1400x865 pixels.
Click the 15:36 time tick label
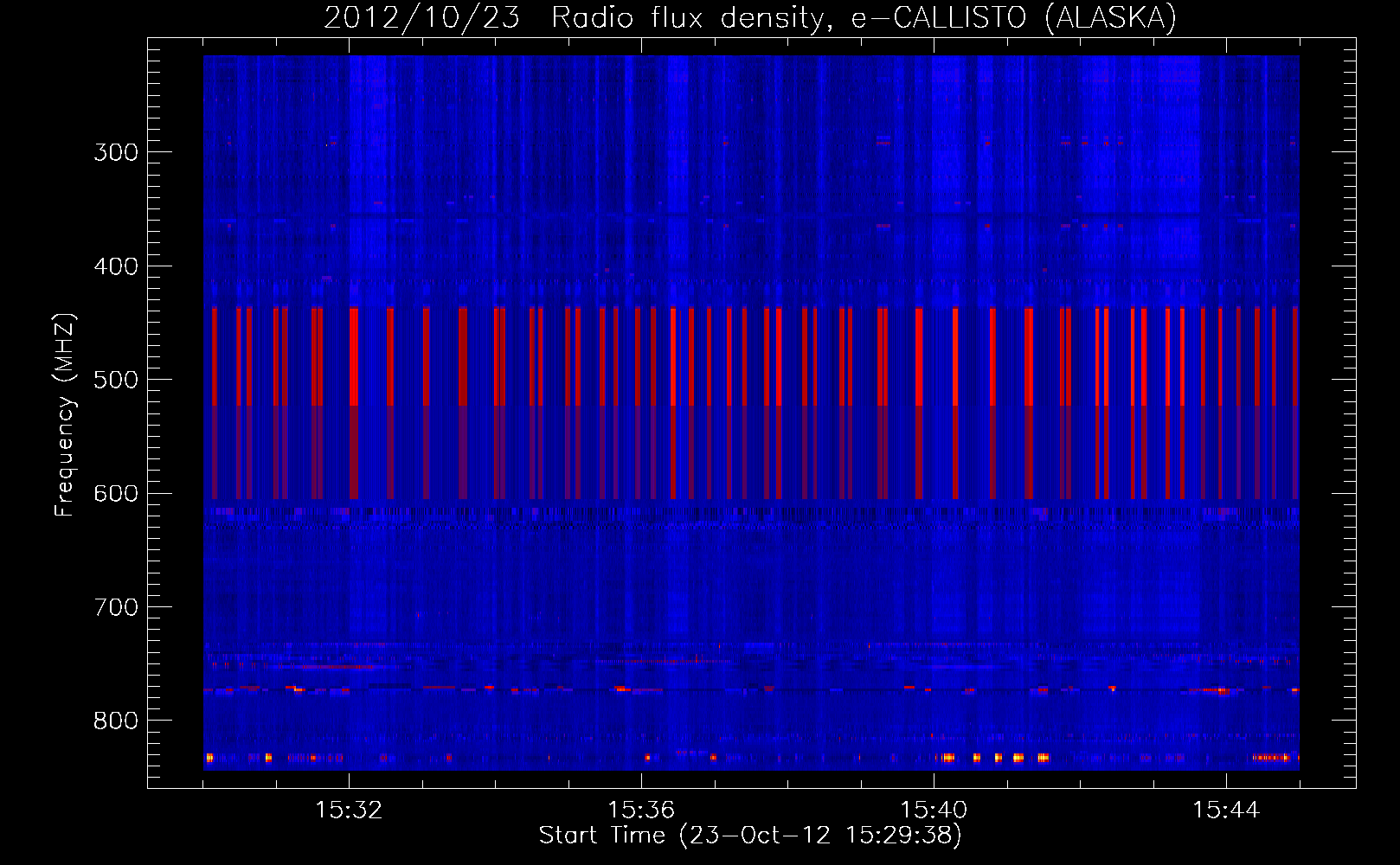[x=641, y=811]
